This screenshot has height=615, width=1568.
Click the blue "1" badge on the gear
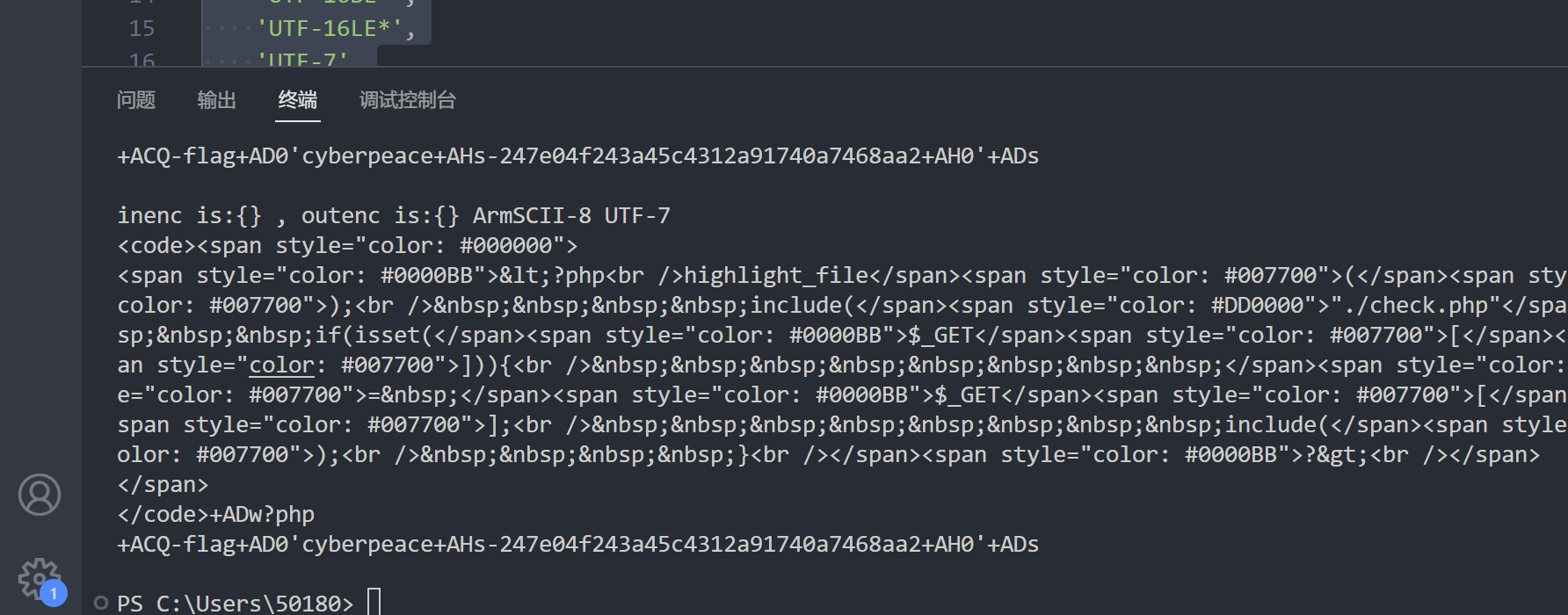coord(54,594)
